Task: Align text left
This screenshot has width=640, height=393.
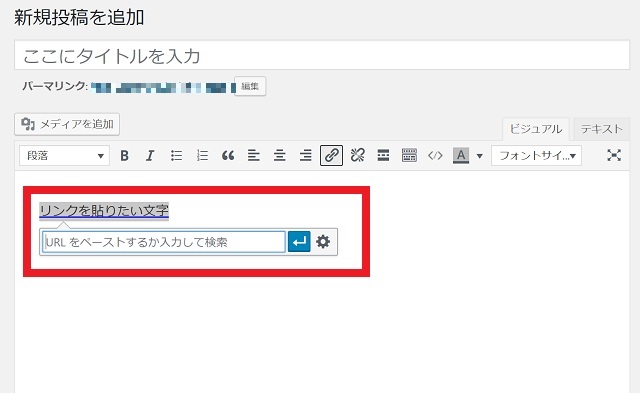Action: coord(253,155)
